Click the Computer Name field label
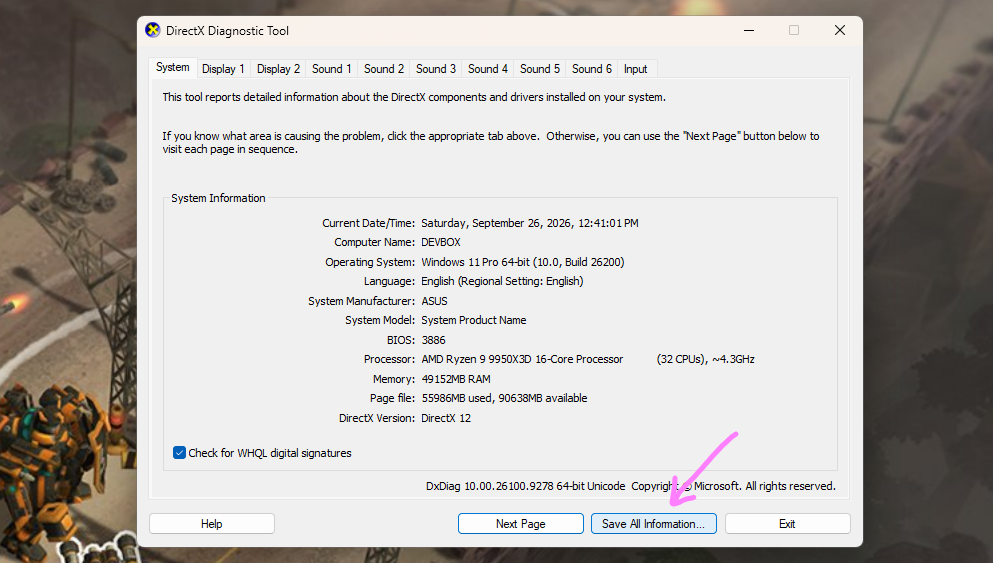 (374, 243)
